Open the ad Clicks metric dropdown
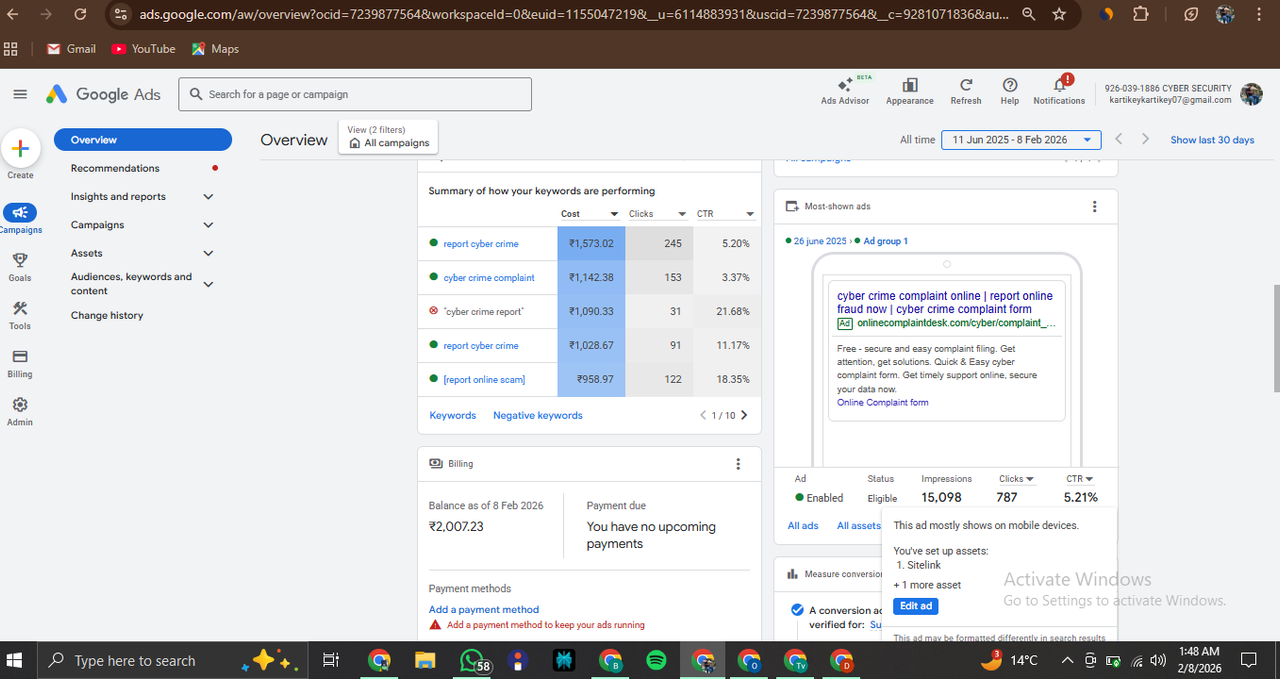 1030,479
